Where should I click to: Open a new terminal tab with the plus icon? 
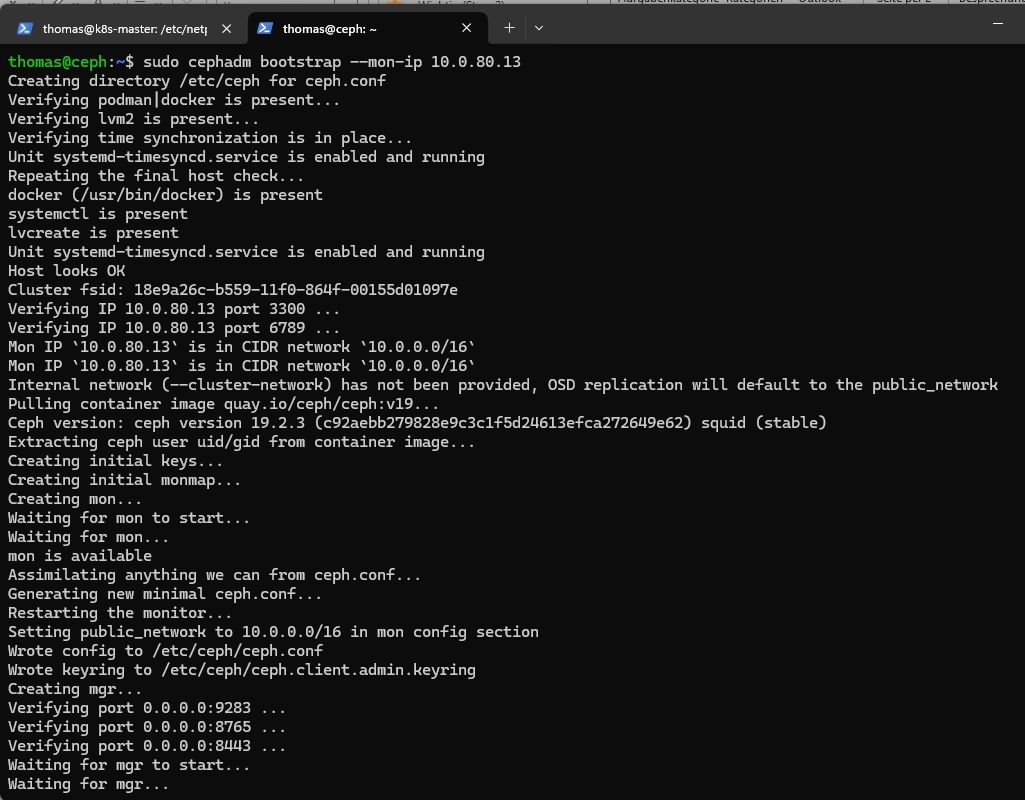(509, 28)
